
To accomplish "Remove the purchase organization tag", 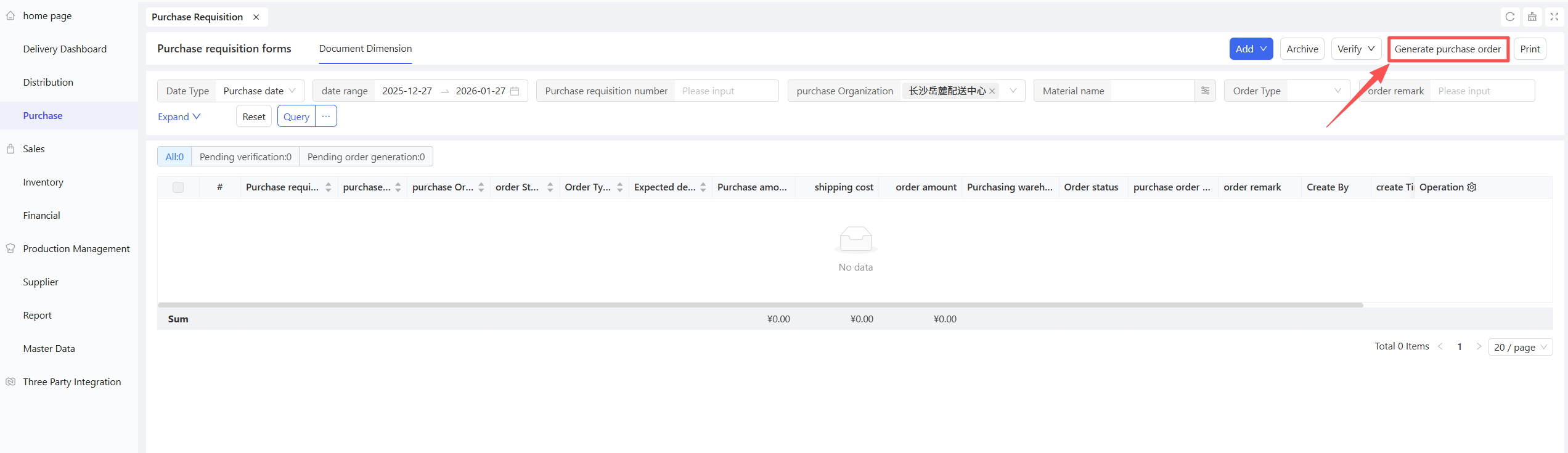I will (992, 91).
